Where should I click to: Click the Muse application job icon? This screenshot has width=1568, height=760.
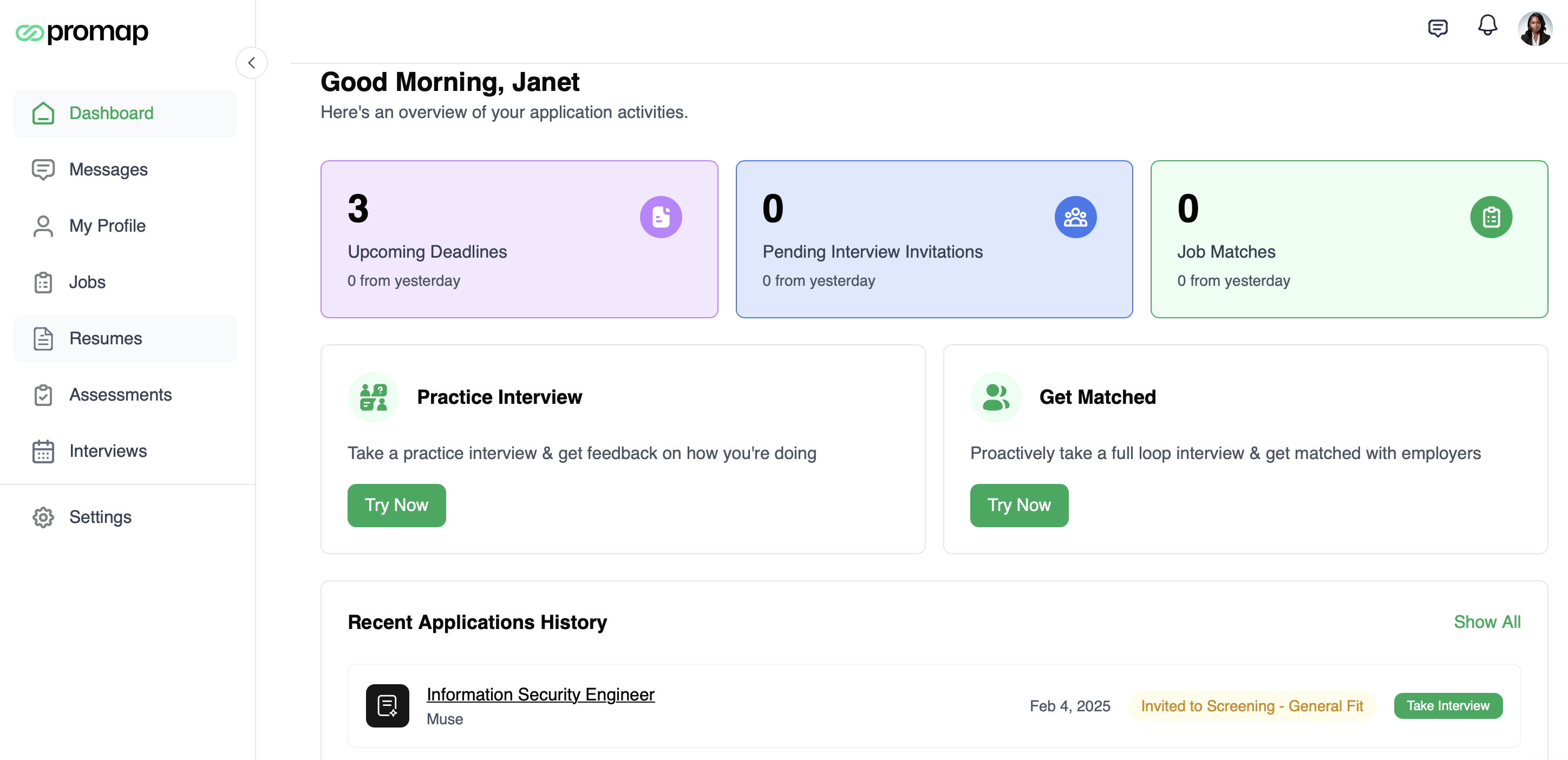click(387, 706)
